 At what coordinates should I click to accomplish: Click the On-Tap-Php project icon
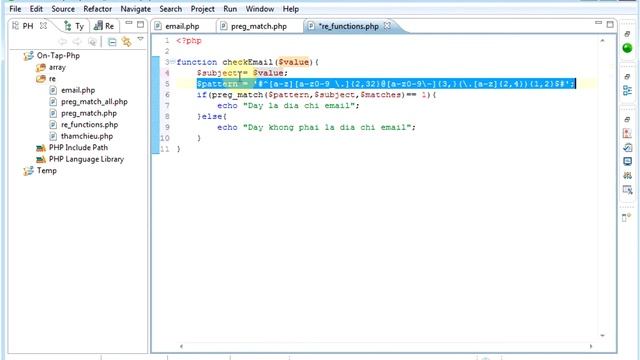pyautogui.click(x=29, y=56)
